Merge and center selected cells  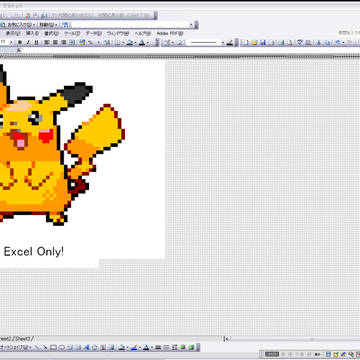pos(72,42)
